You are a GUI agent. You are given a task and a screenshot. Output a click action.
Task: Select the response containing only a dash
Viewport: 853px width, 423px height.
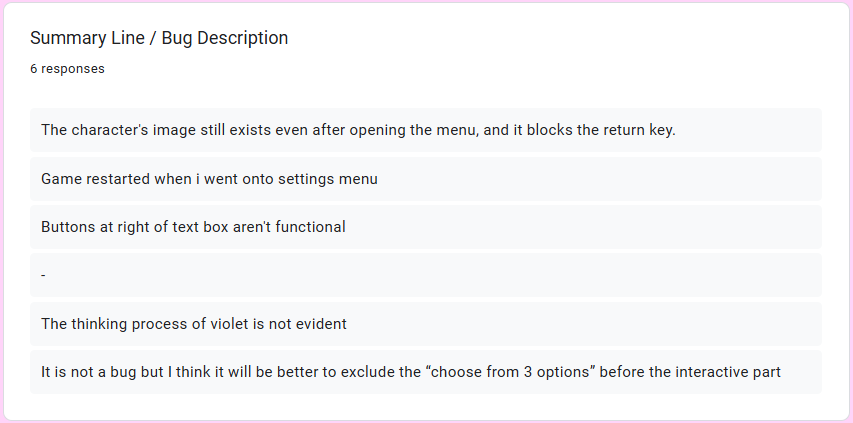pyautogui.click(x=426, y=275)
